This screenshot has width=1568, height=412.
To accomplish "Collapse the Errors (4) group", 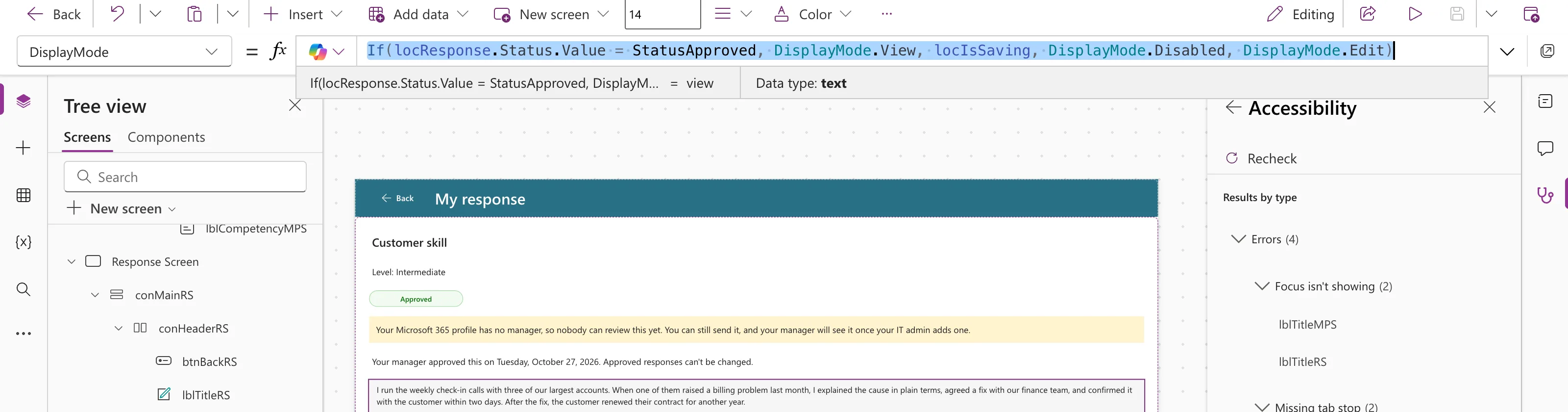I will pyautogui.click(x=1238, y=239).
